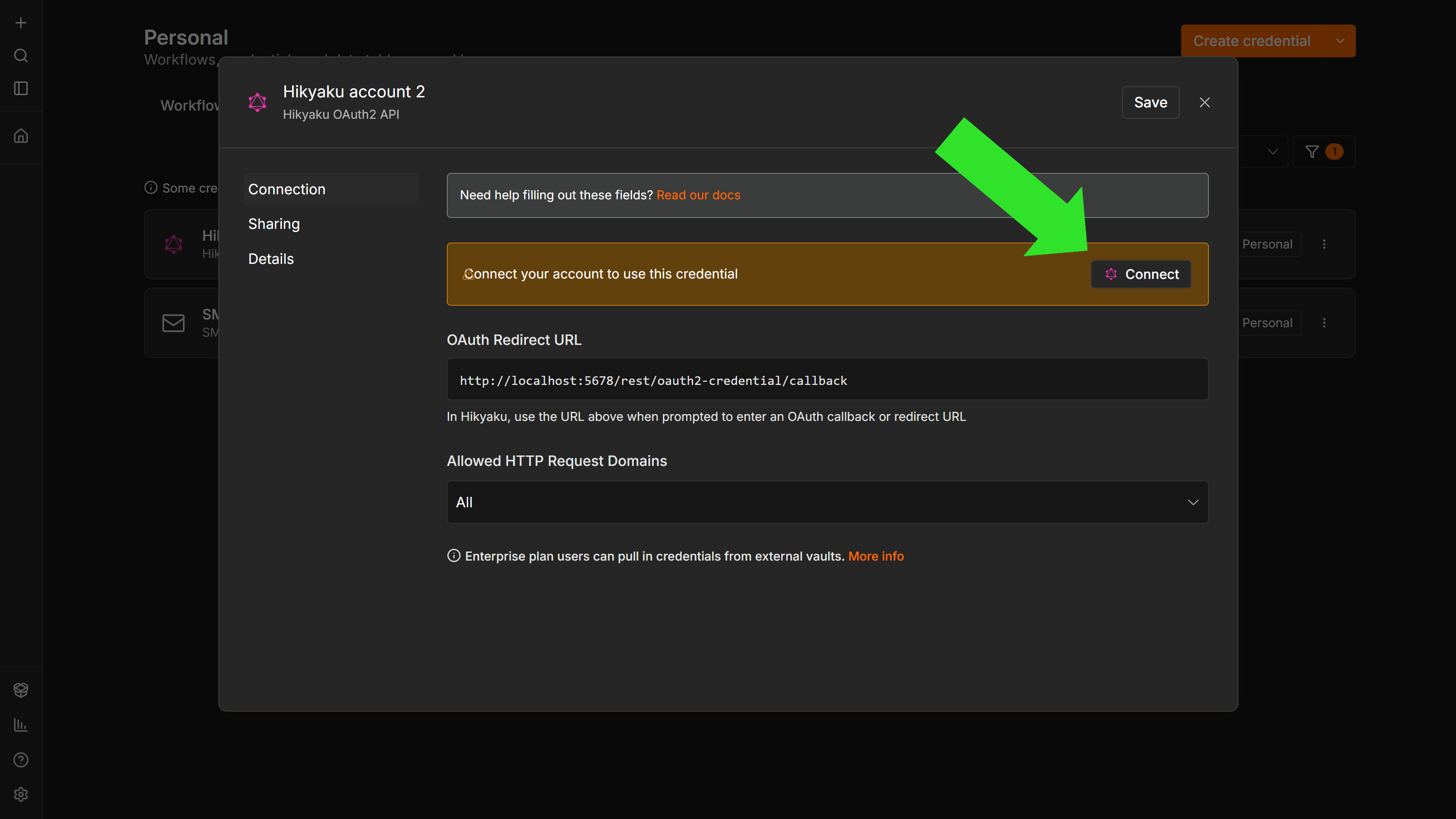Close the credential dialog with the X

pyautogui.click(x=1204, y=102)
